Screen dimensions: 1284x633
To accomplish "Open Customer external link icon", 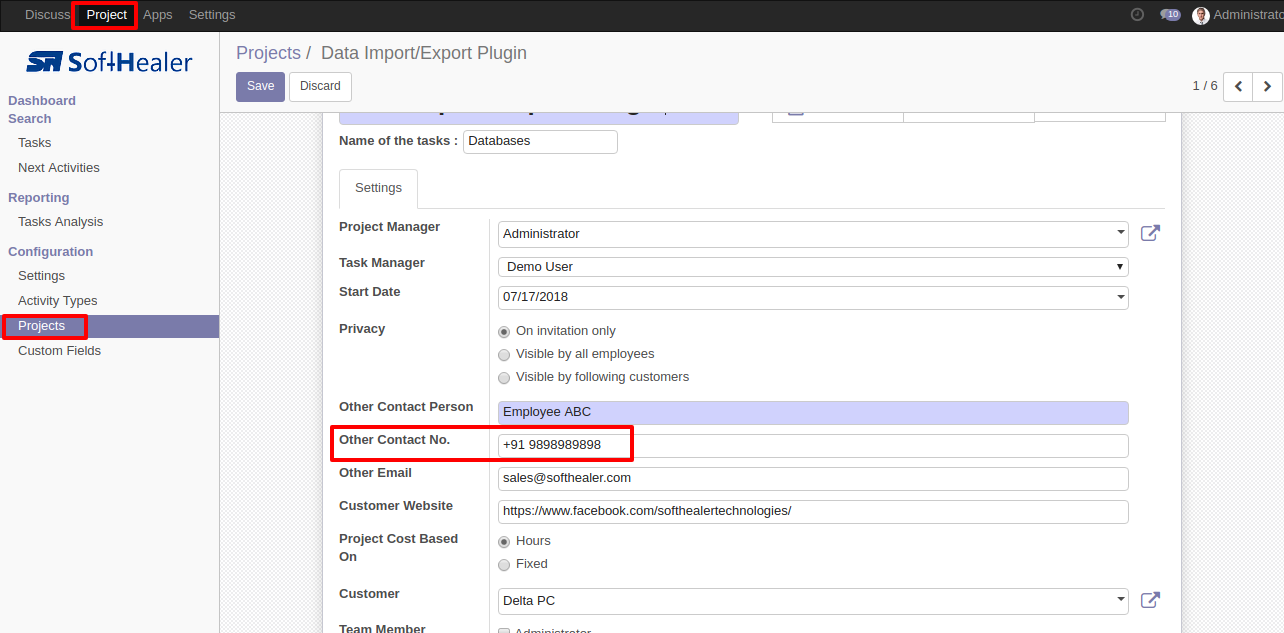I will click(x=1151, y=600).
